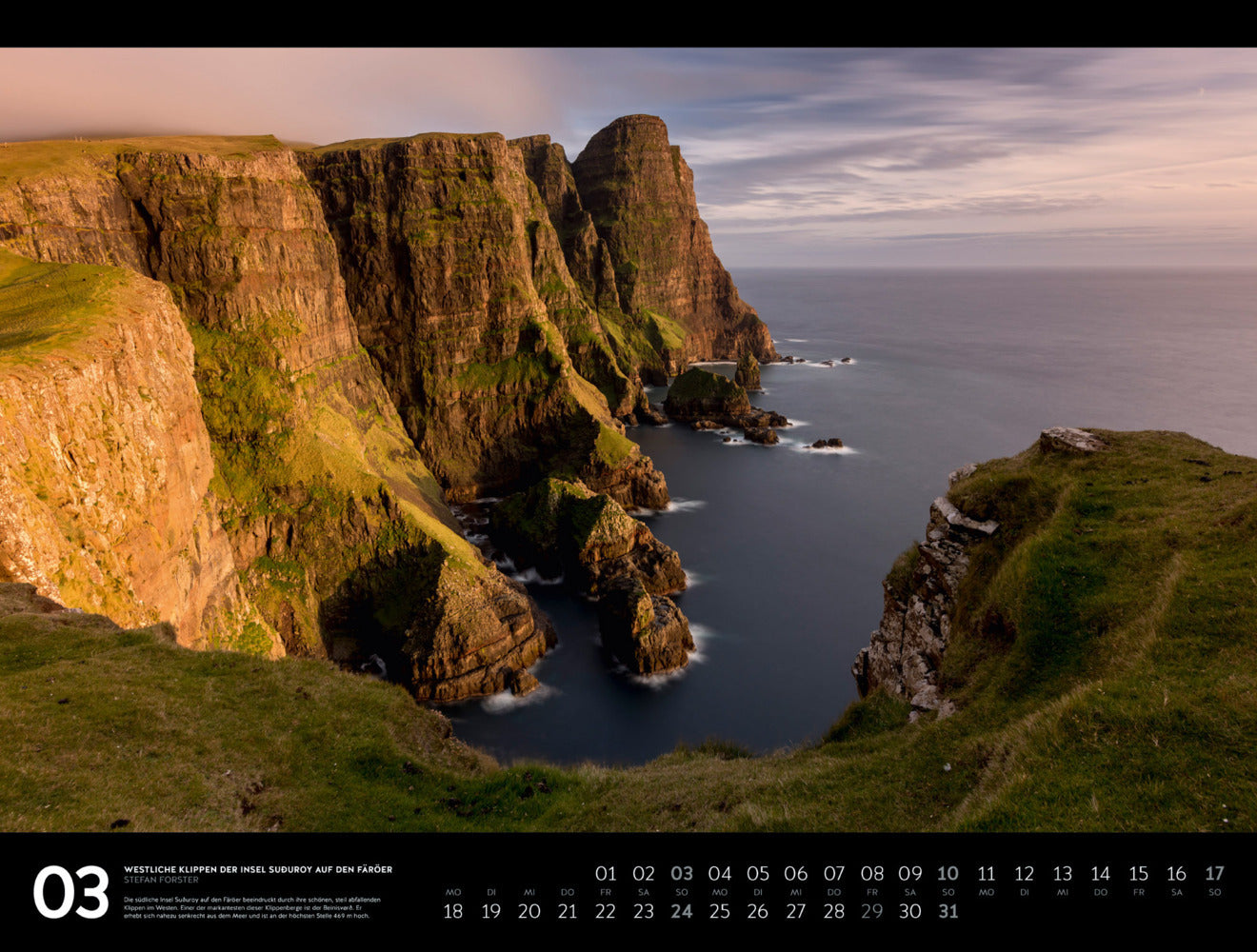This screenshot has height=952, width=1257.
Task: Select calendar day 20
Action: (x=529, y=911)
